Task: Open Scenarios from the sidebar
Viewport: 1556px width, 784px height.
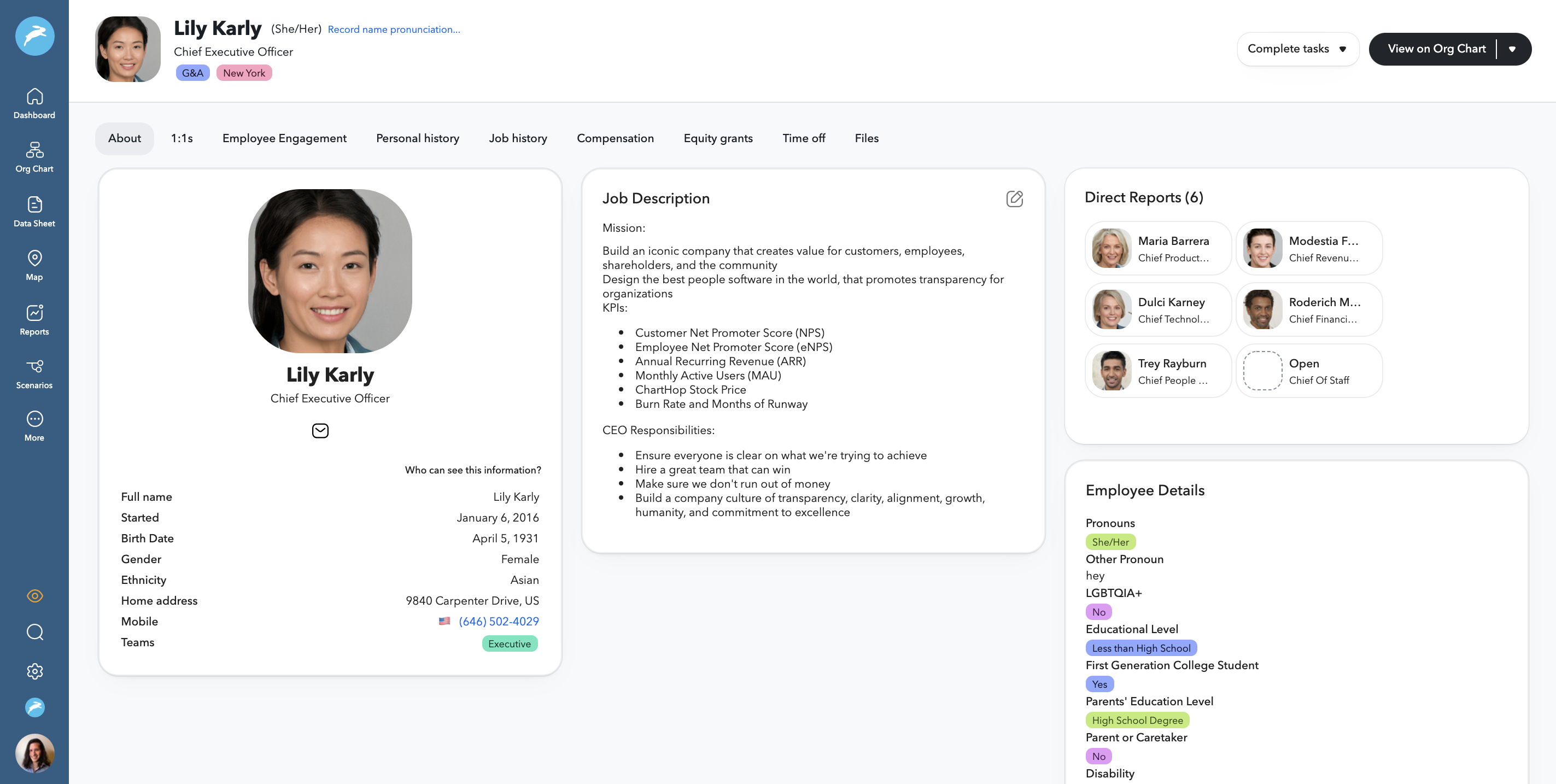Action: pyautogui.click(x=34, y=373)
